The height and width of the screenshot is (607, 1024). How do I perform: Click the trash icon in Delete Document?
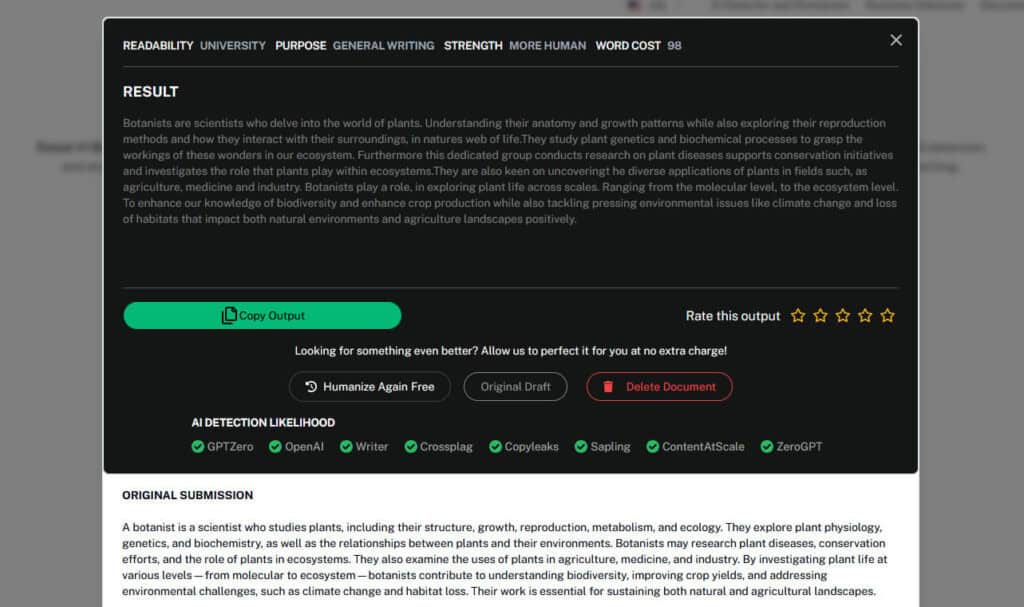[x=608, y=387]
